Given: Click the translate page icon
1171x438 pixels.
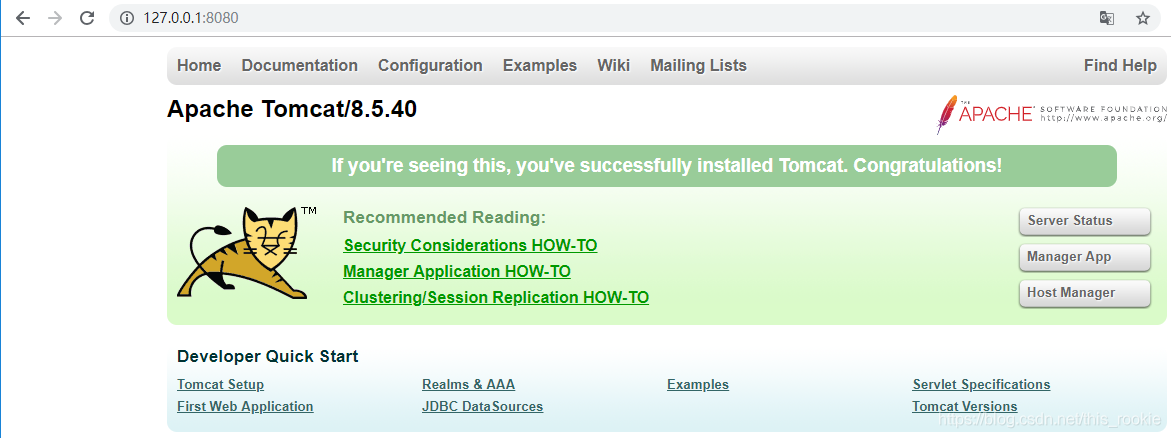Looking at the screenshot, I should pos(1107,18).
